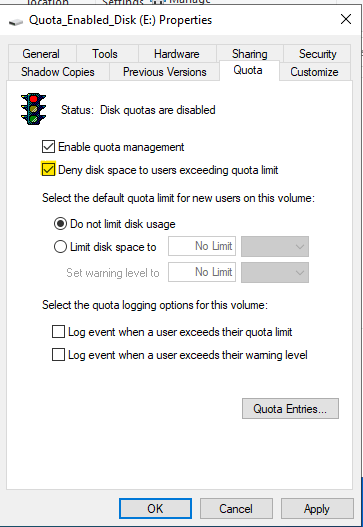Go to the Shadow Copies tab

[58, 72]
